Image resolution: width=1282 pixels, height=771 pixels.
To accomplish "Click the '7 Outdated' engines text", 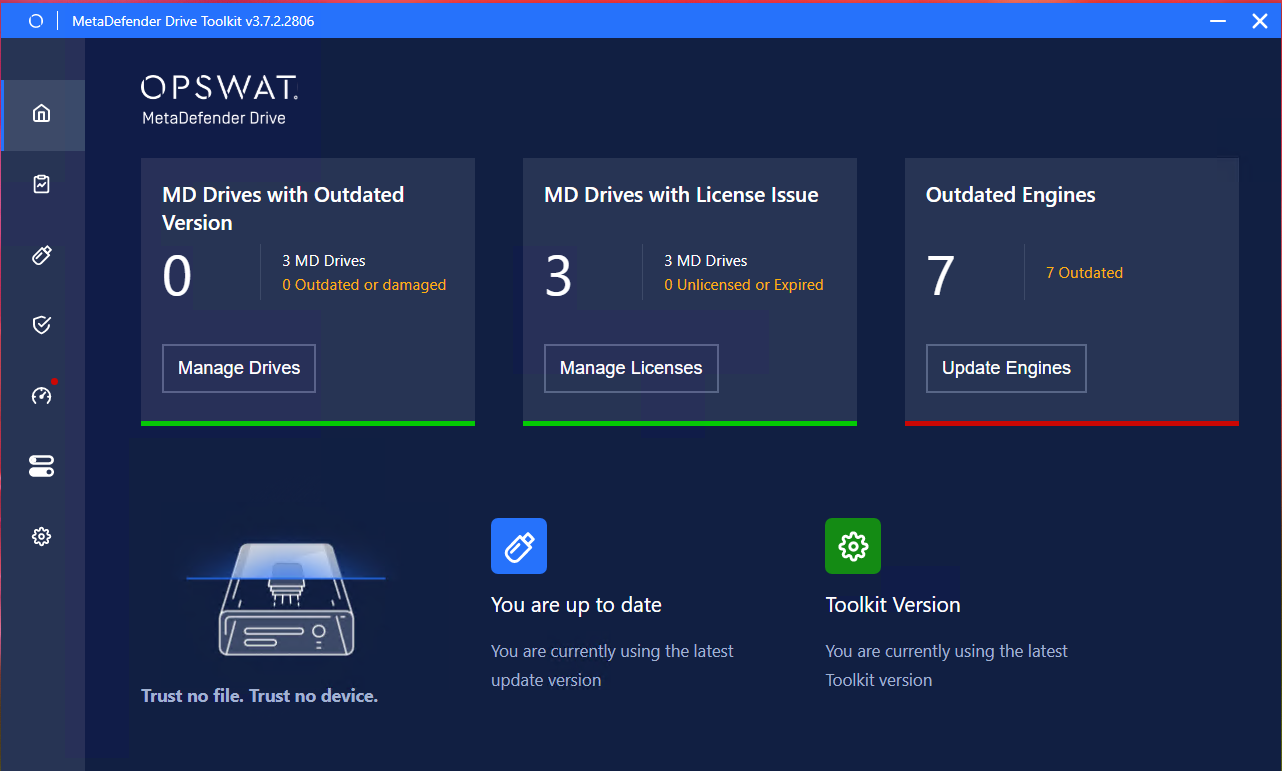I will (1084, 273).
